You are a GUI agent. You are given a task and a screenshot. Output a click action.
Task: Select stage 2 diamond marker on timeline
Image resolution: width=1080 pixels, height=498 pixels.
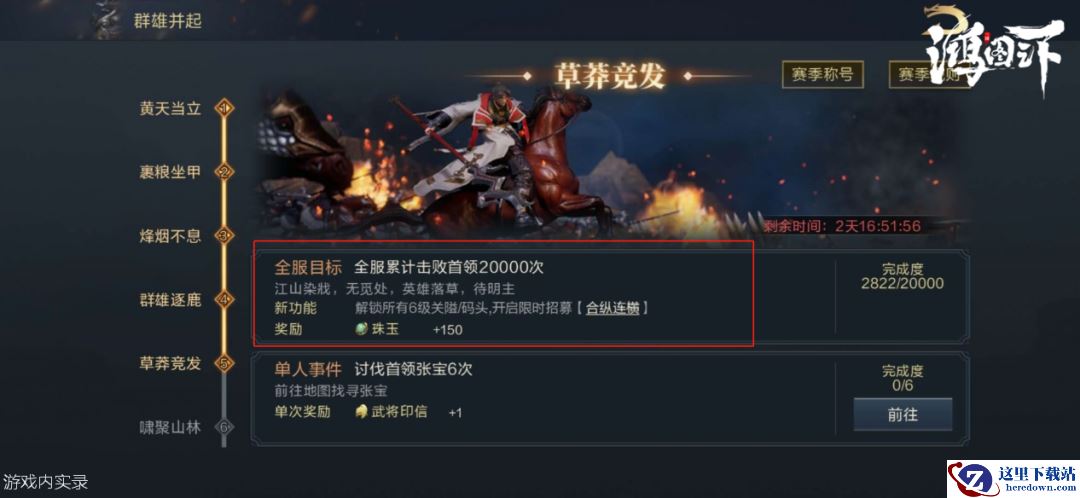(224, 172)
